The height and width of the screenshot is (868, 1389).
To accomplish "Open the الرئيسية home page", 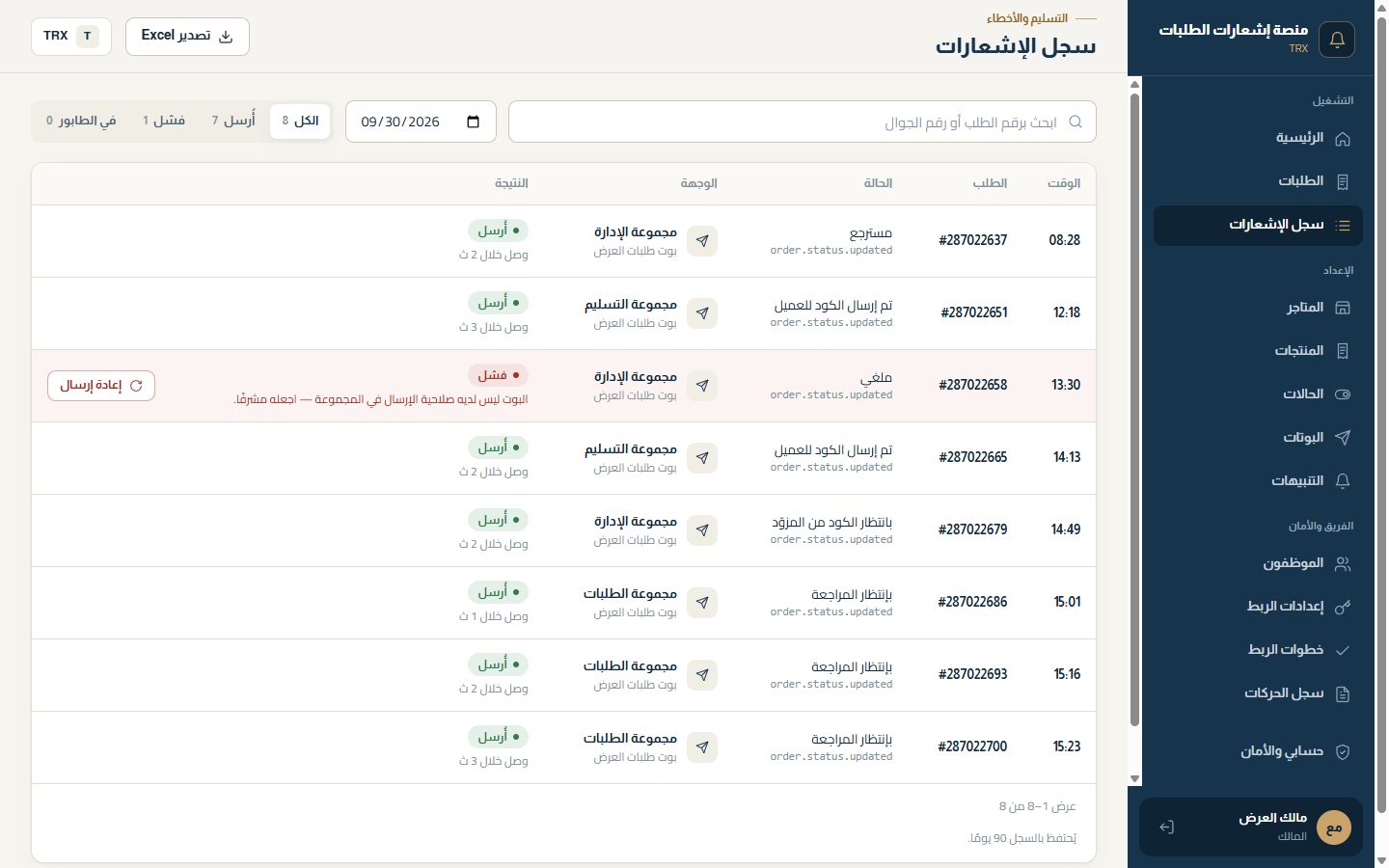I will pos(1258,138).
